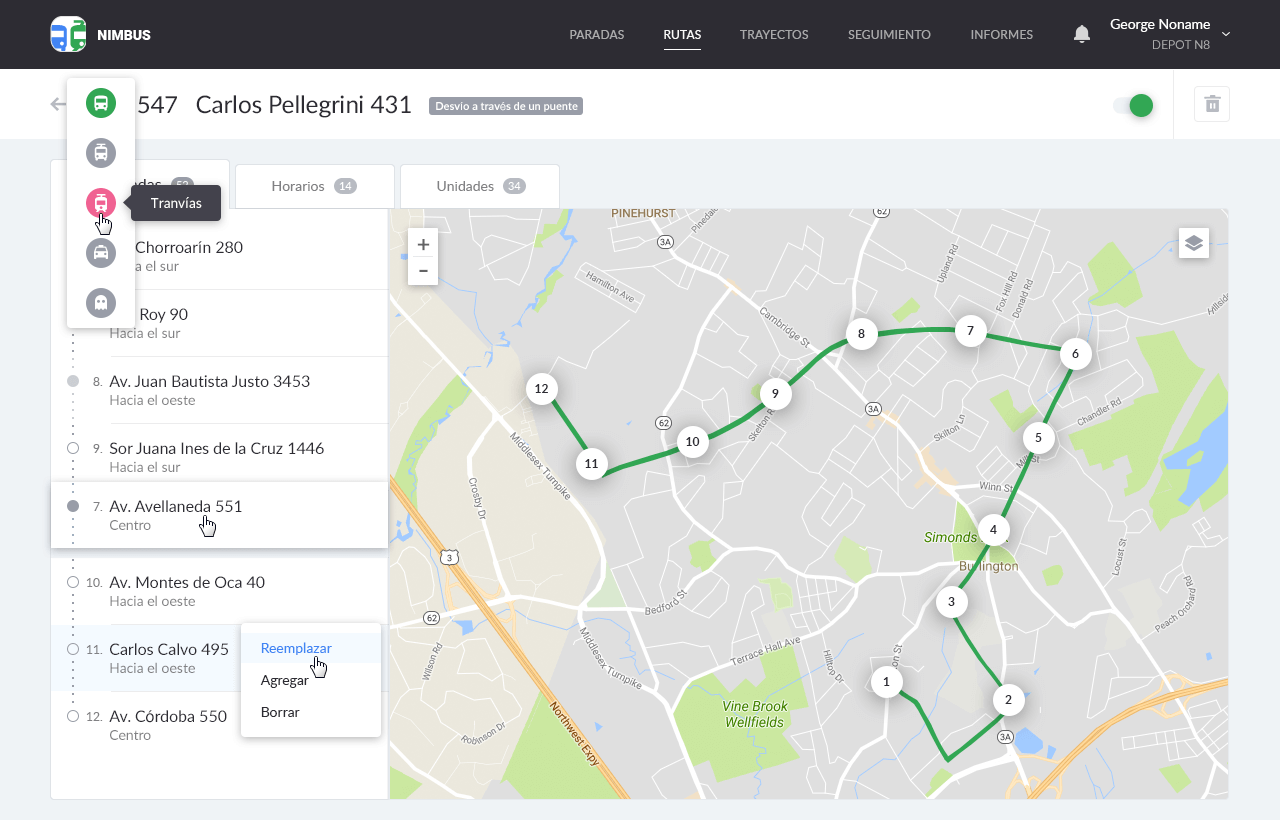Zoom out on the map

(x=423, y=271)
